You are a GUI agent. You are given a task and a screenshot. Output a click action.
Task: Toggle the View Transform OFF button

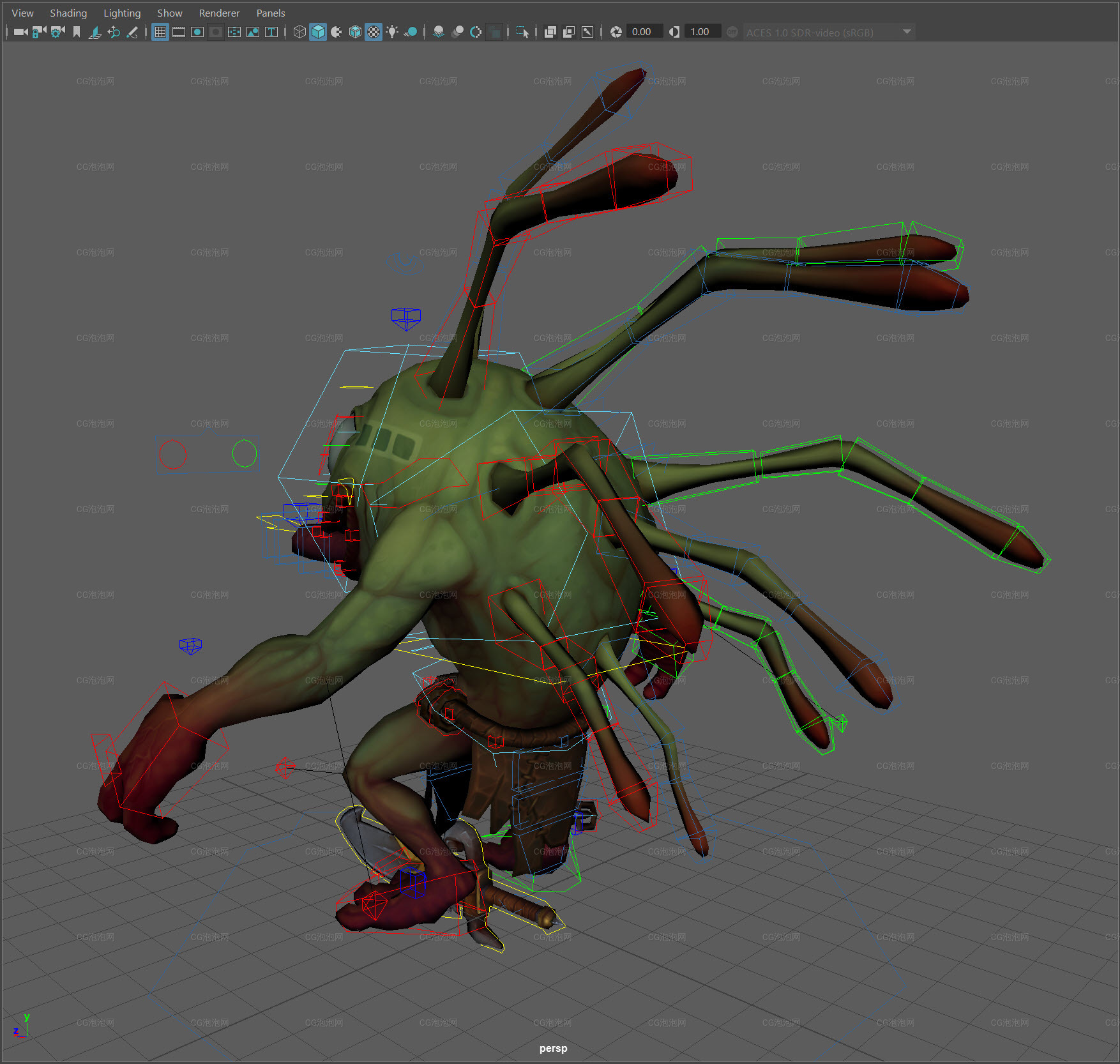point(732,32)
